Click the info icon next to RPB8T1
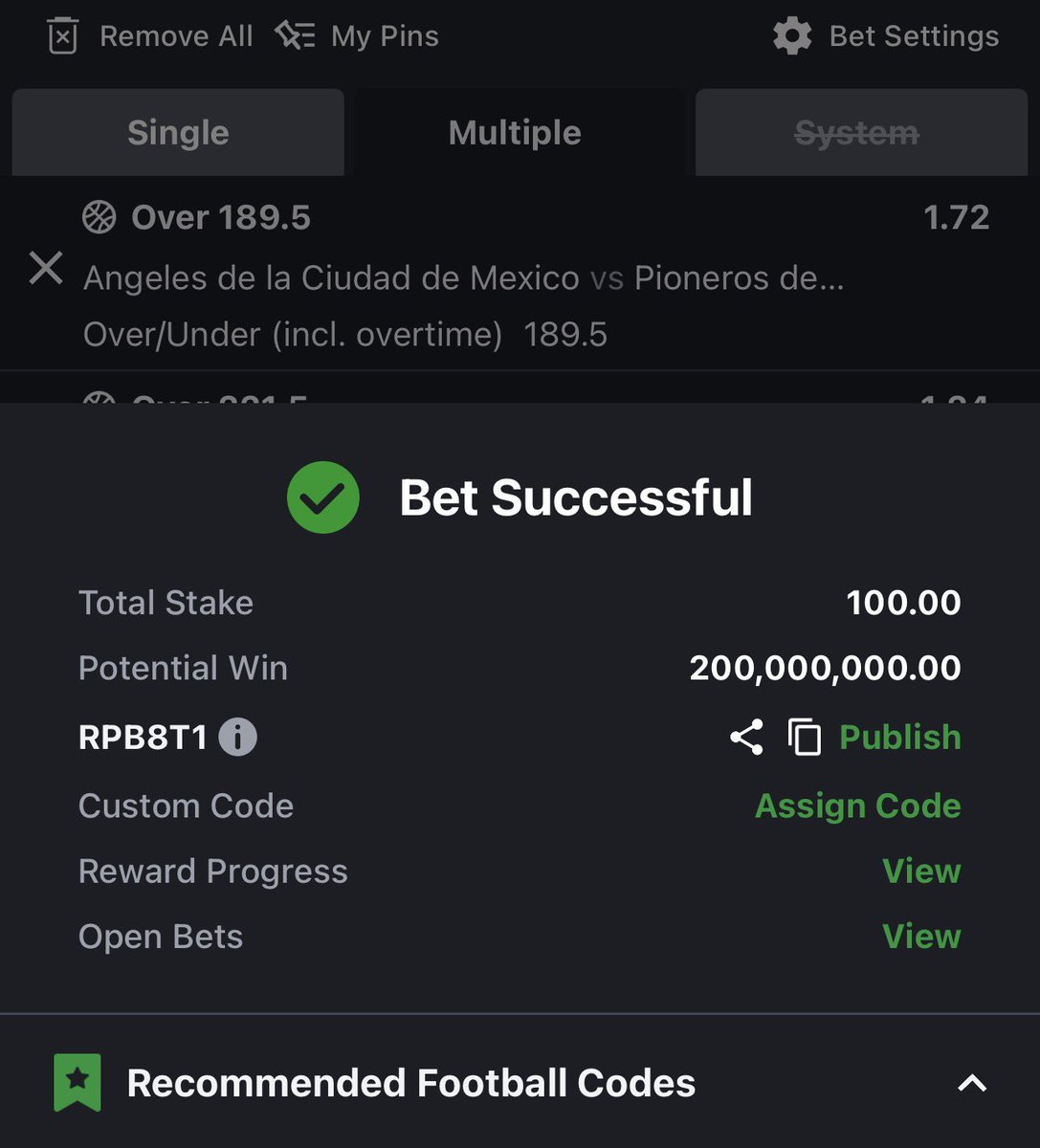 (237, 738)
